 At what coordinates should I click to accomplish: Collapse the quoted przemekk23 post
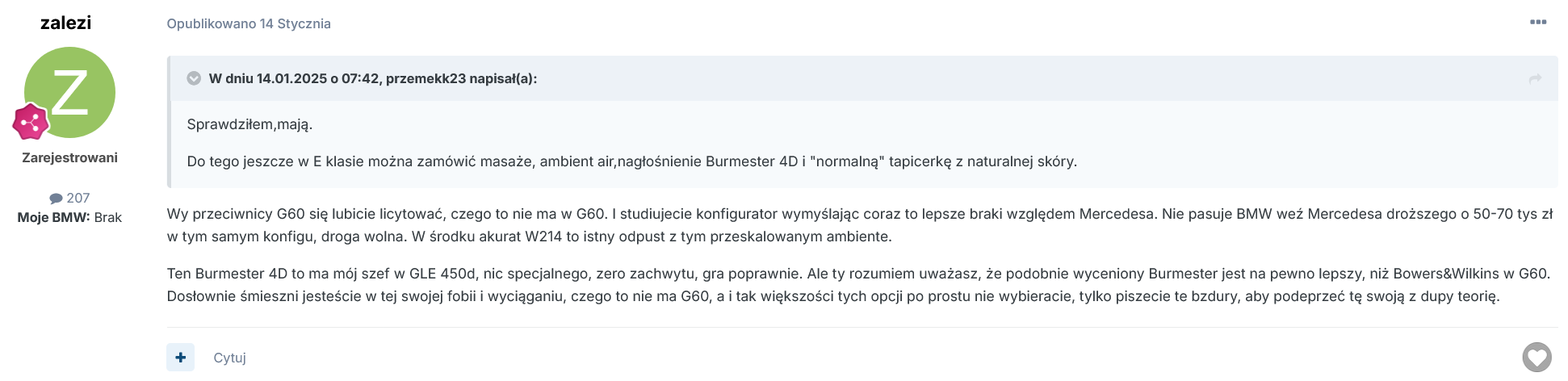[x=194, y=78]
